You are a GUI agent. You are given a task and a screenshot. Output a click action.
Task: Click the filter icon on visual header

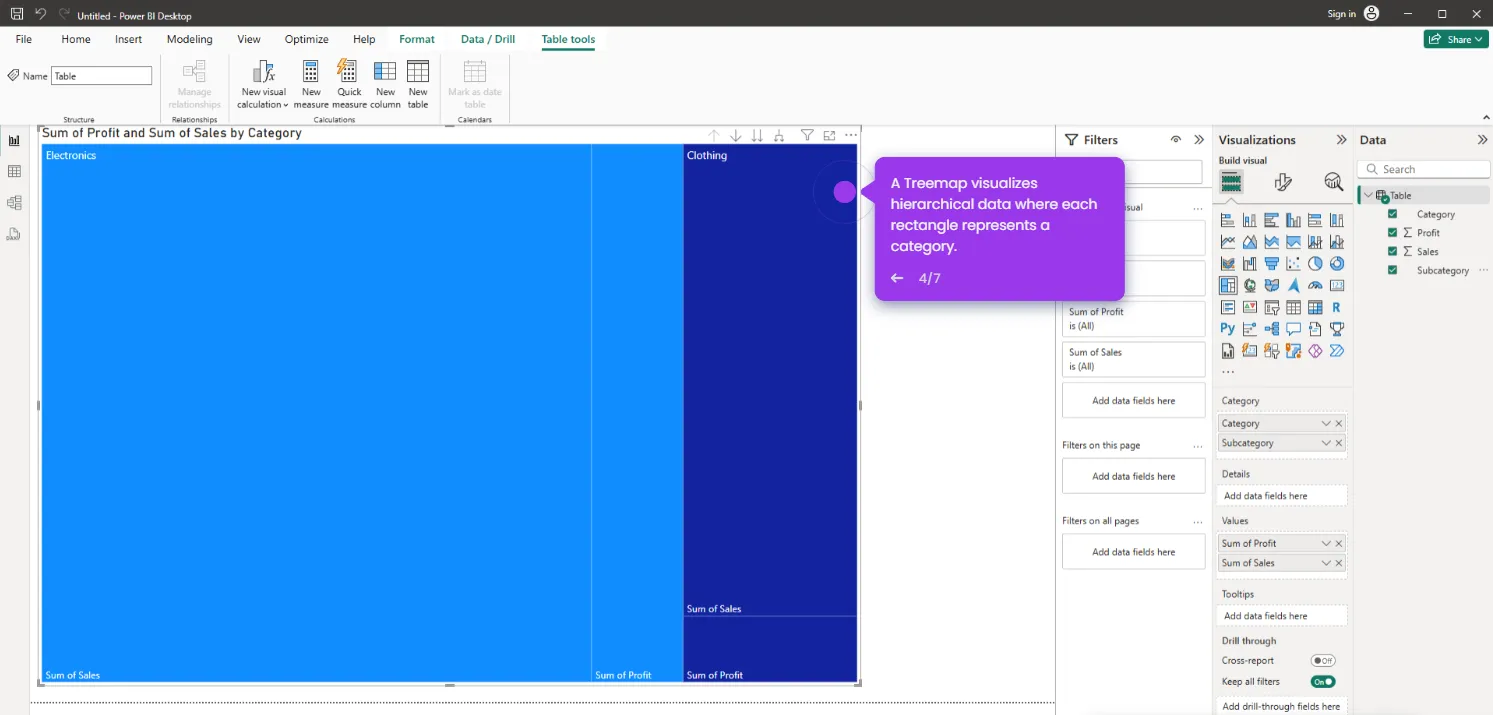[x=807, y=136]
